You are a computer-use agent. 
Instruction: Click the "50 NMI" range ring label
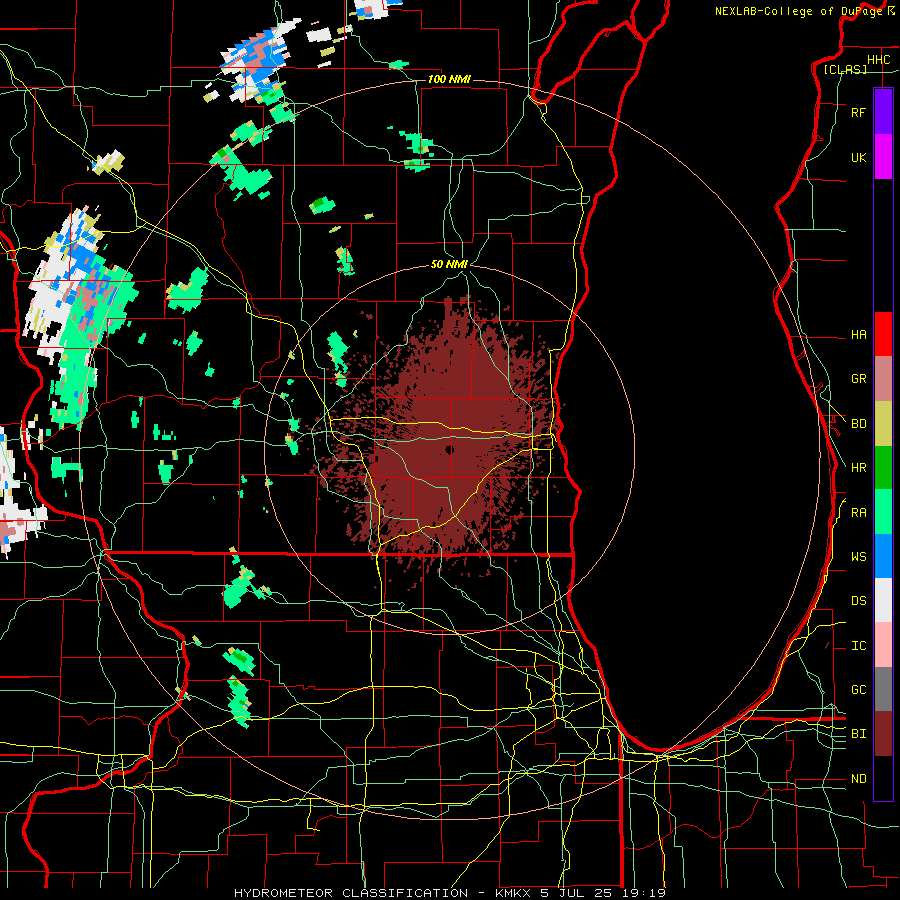[449, 264]
